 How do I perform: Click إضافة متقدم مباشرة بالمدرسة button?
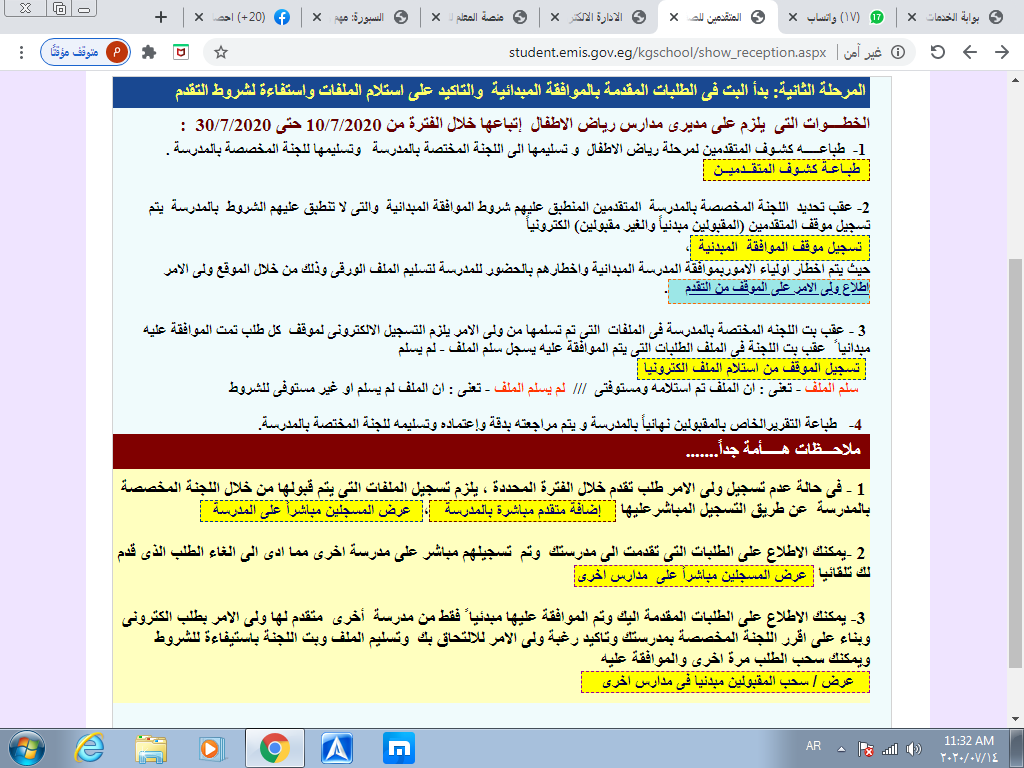(522, 511)
